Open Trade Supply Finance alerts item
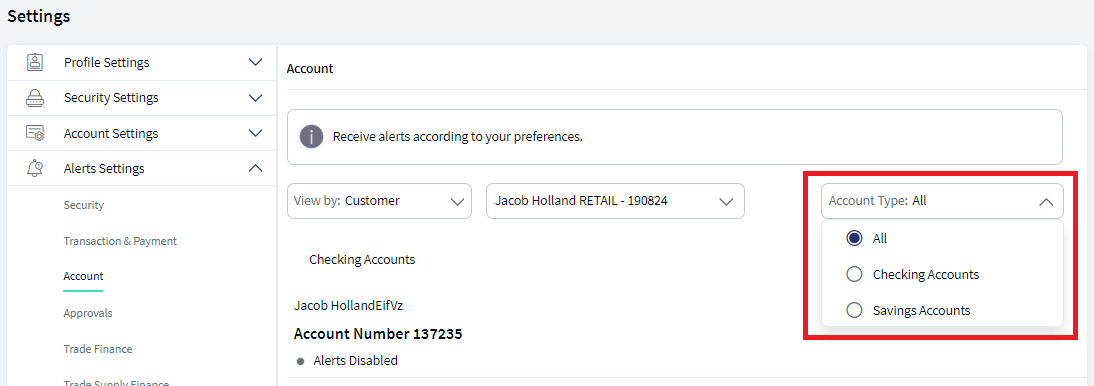Image resolution: width=1094 pixels, height=386 pixels. click(116, 383)
